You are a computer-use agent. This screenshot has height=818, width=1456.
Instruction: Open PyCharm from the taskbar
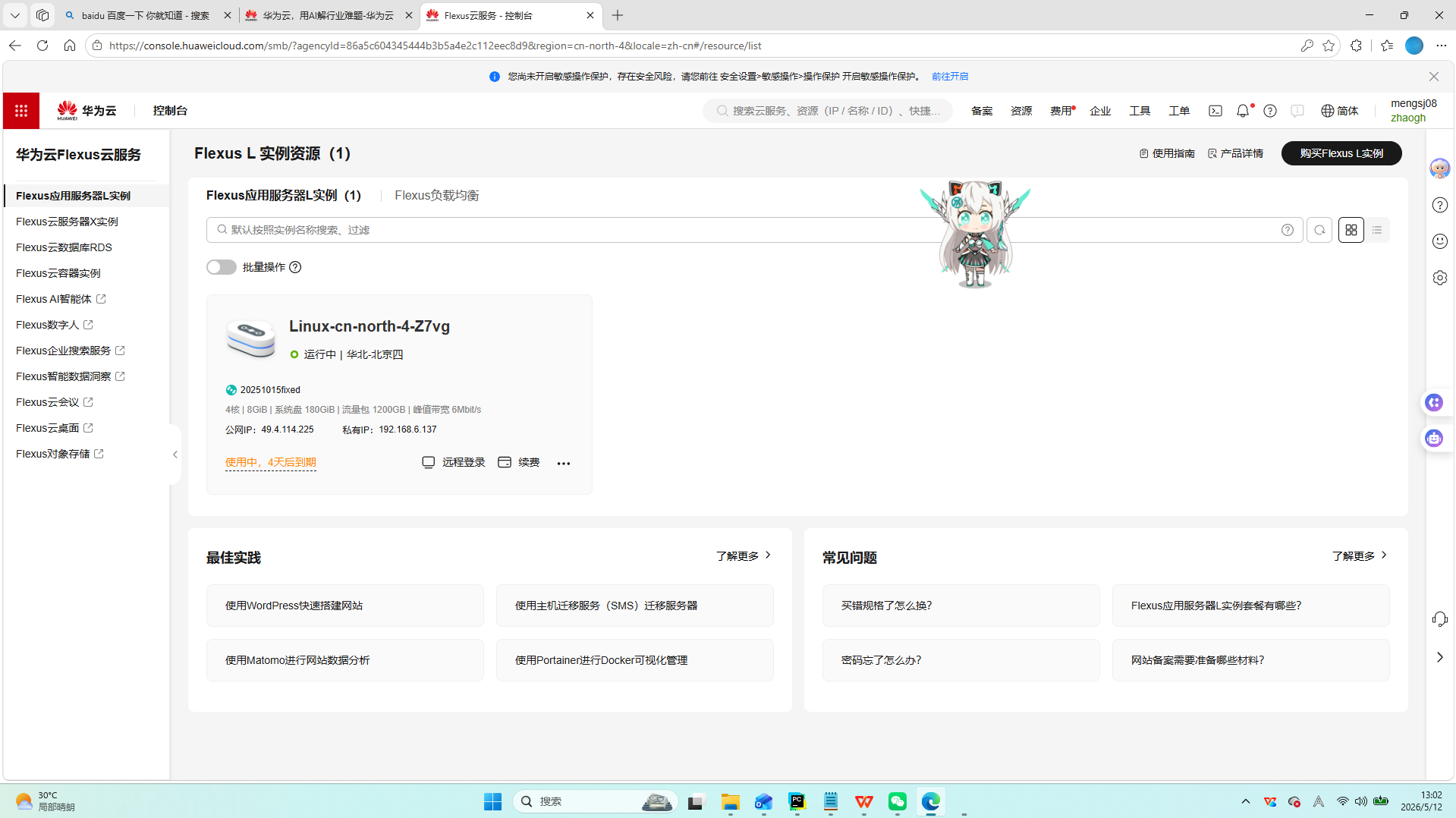point(797,801)
